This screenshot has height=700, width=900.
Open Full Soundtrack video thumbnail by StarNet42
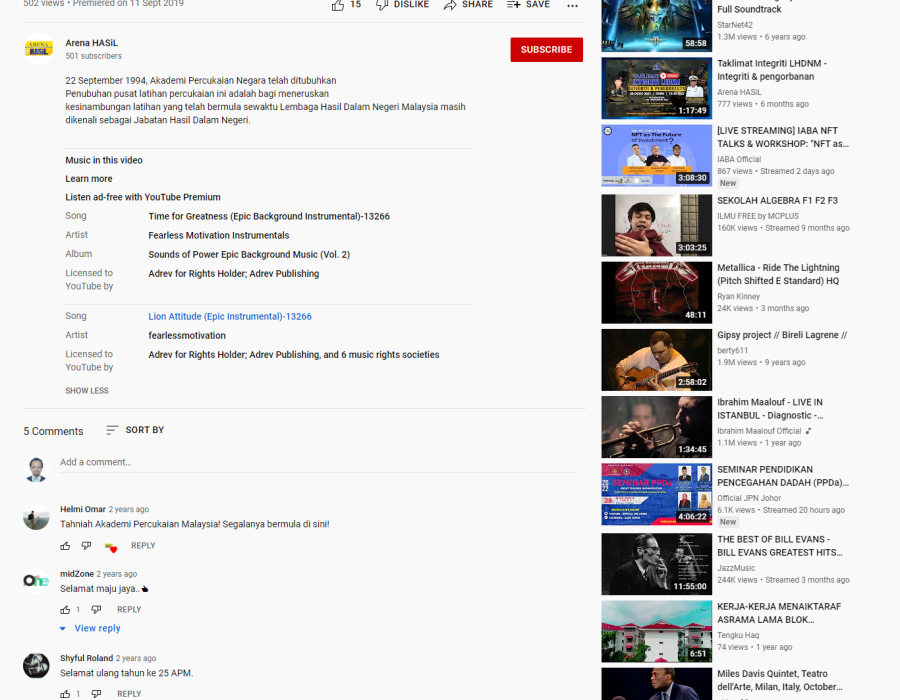pos(657,26)
